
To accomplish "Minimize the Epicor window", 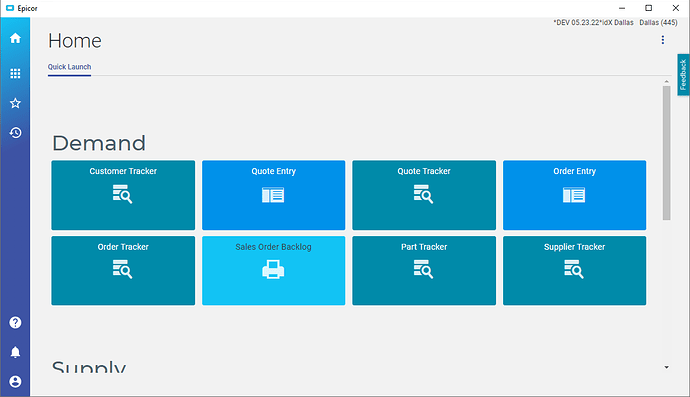I will pyautogui.click(x=622, y=8).
